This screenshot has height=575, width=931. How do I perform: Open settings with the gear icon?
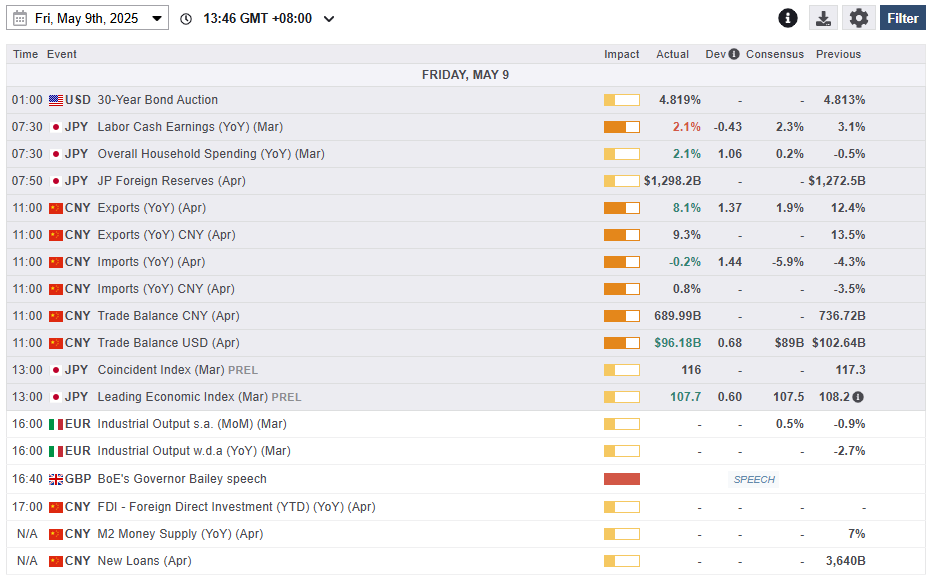[858, 18]
